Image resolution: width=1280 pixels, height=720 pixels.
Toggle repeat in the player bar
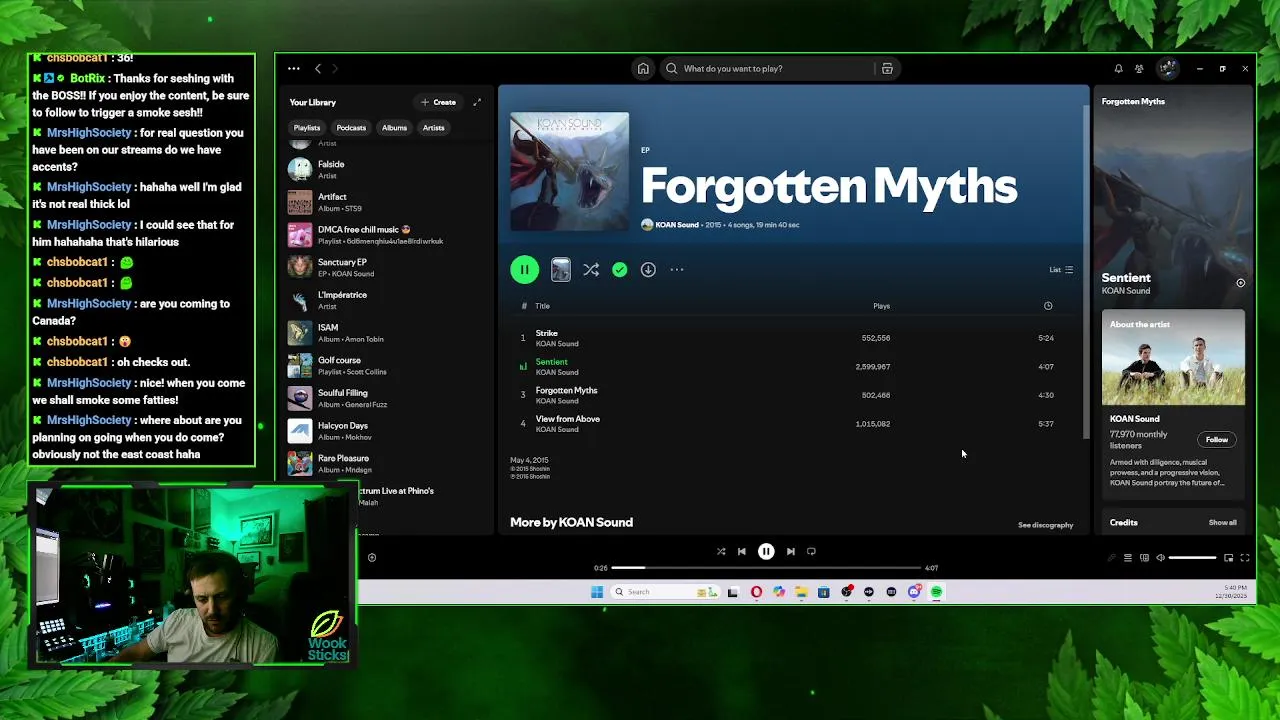pos(811,551)
